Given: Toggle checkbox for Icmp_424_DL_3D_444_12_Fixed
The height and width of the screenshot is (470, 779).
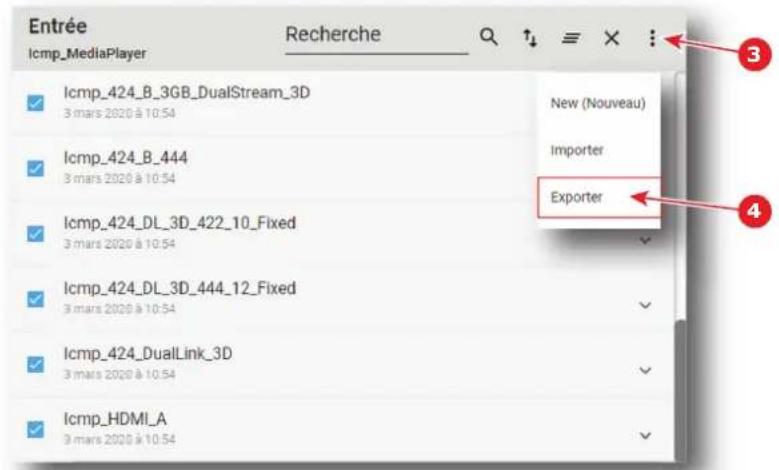Looking at the screenshot, I should (x=35, y=299).
